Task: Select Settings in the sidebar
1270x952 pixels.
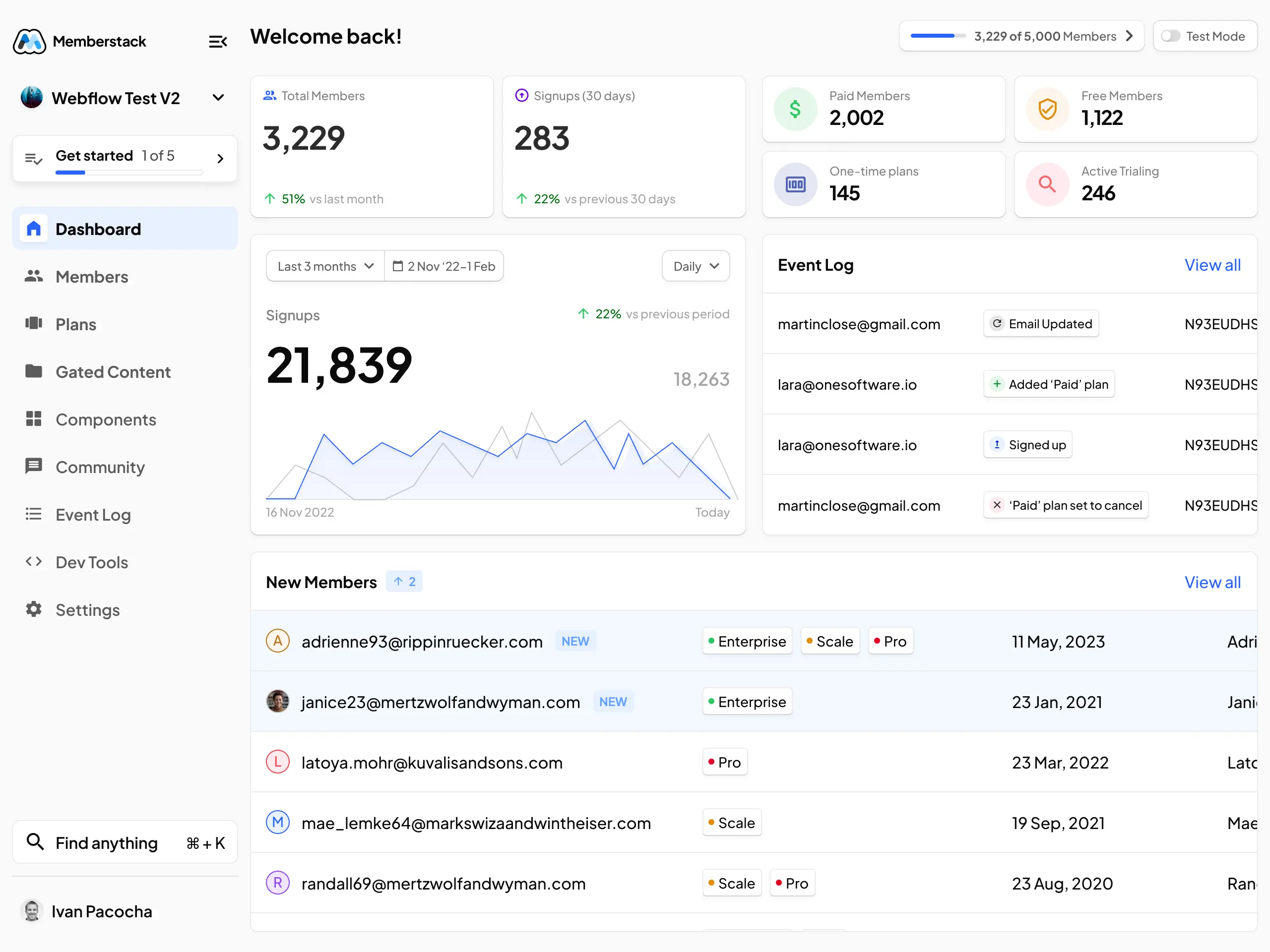Action: [34, 609]
